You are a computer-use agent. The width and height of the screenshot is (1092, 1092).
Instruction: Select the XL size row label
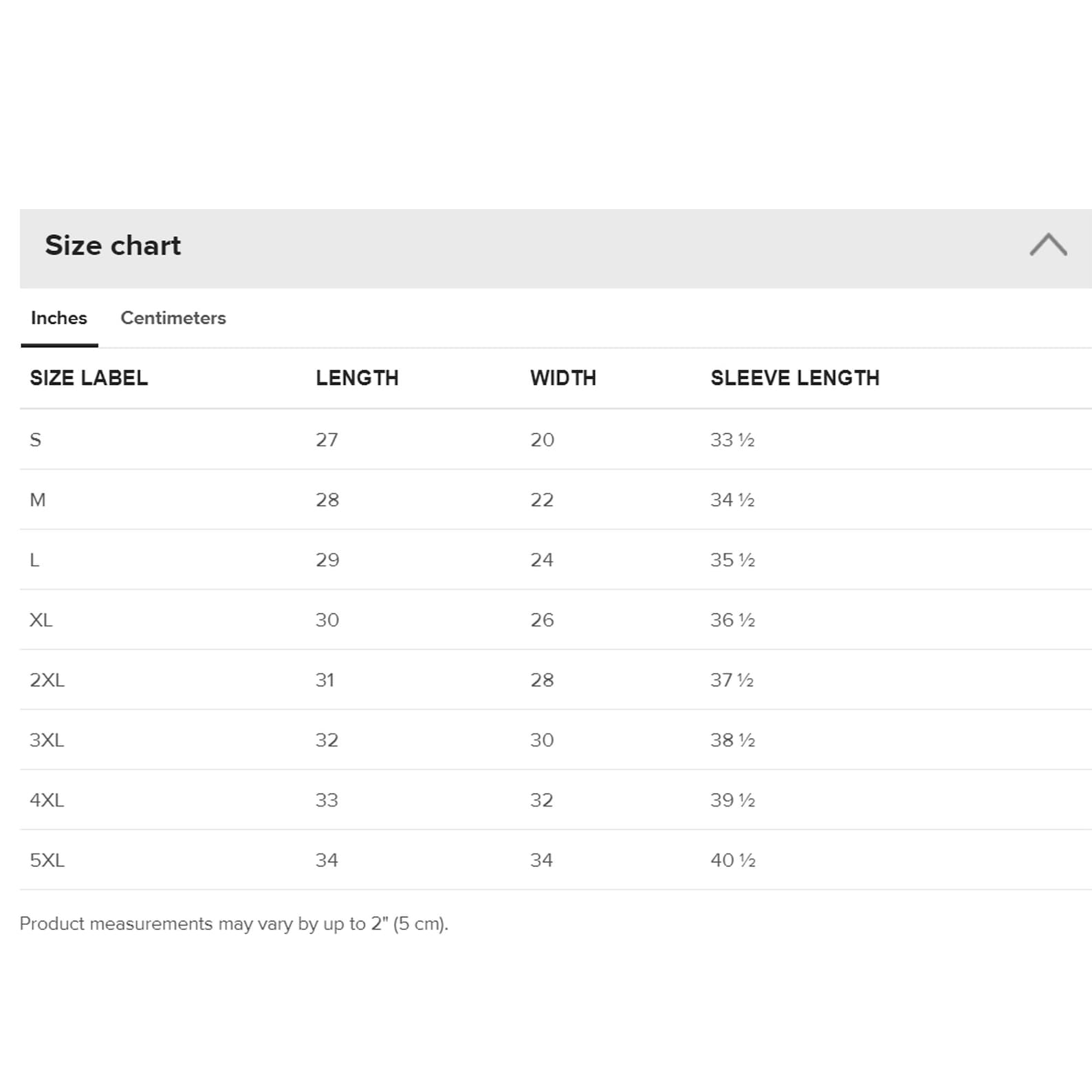[41, 620]
